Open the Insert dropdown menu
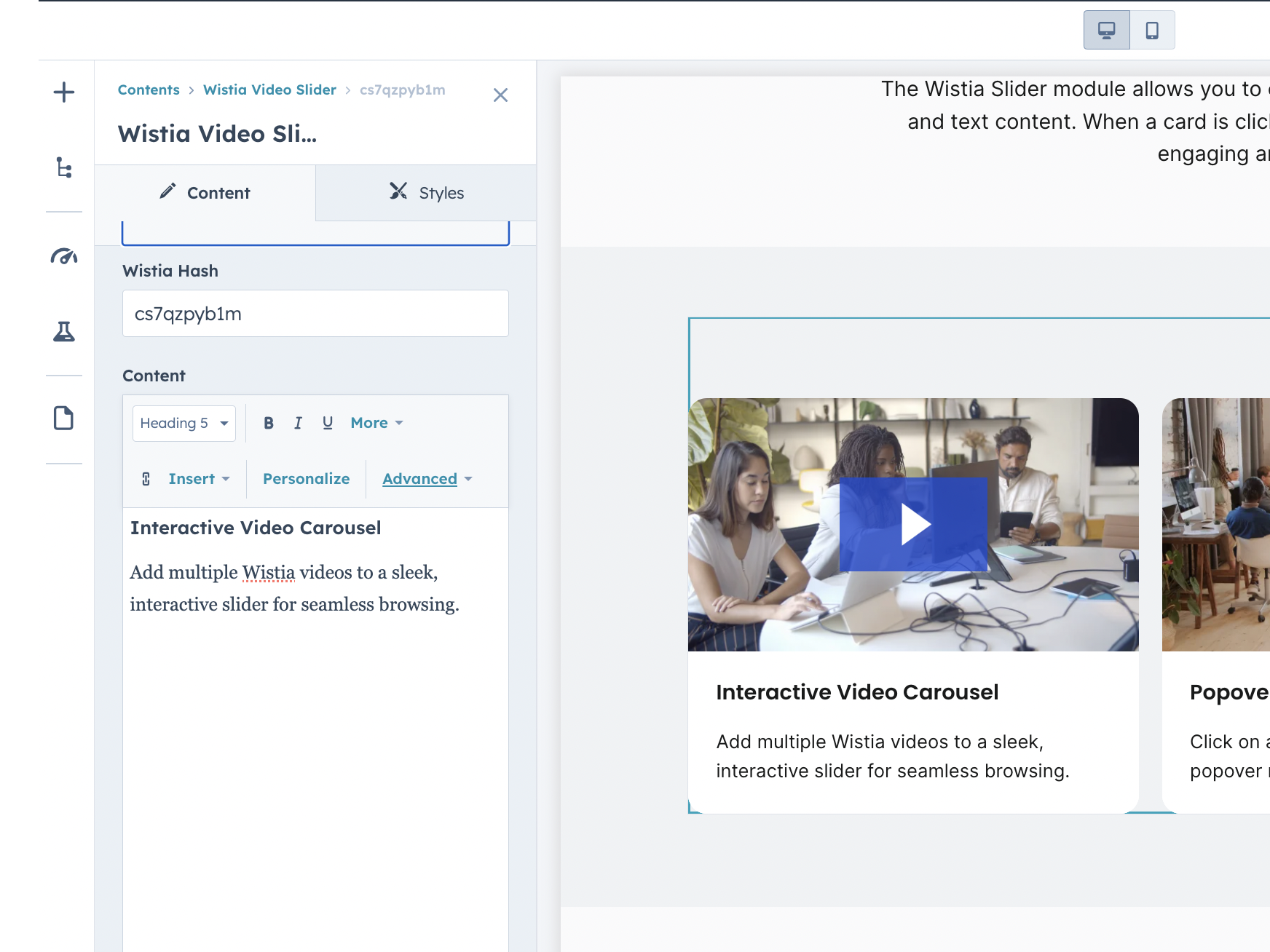Image resolution: width=1270 pixels, height=952 pixels. pos(198,479)
